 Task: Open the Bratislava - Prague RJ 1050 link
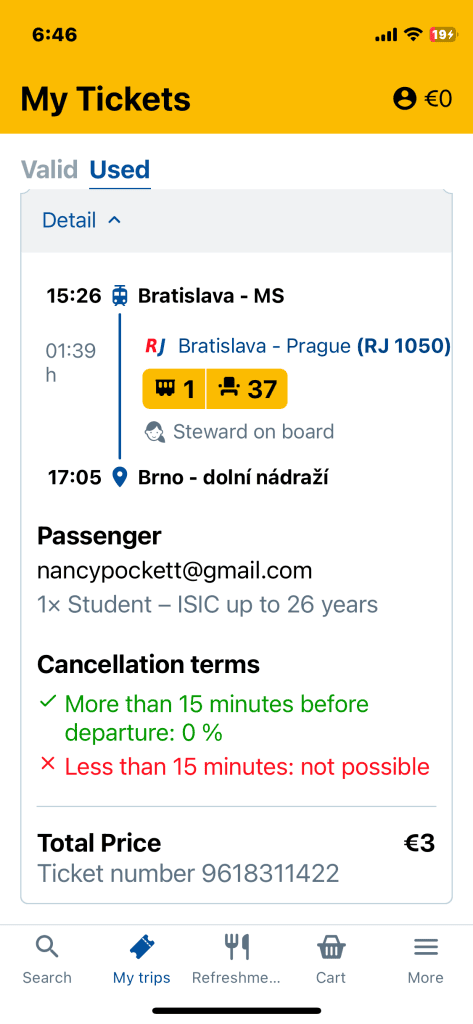coord(314,345)
